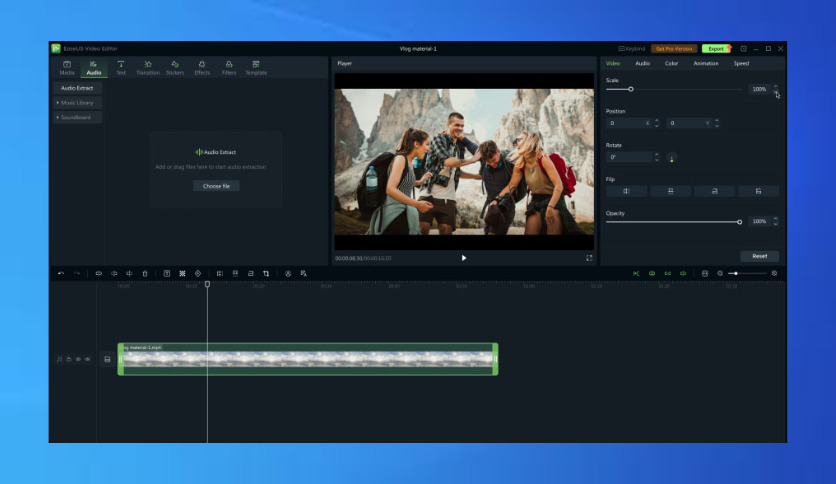This screenshot has width=836, height=484.
Task: Click the diamond keyframe icon
Action: 198,273
